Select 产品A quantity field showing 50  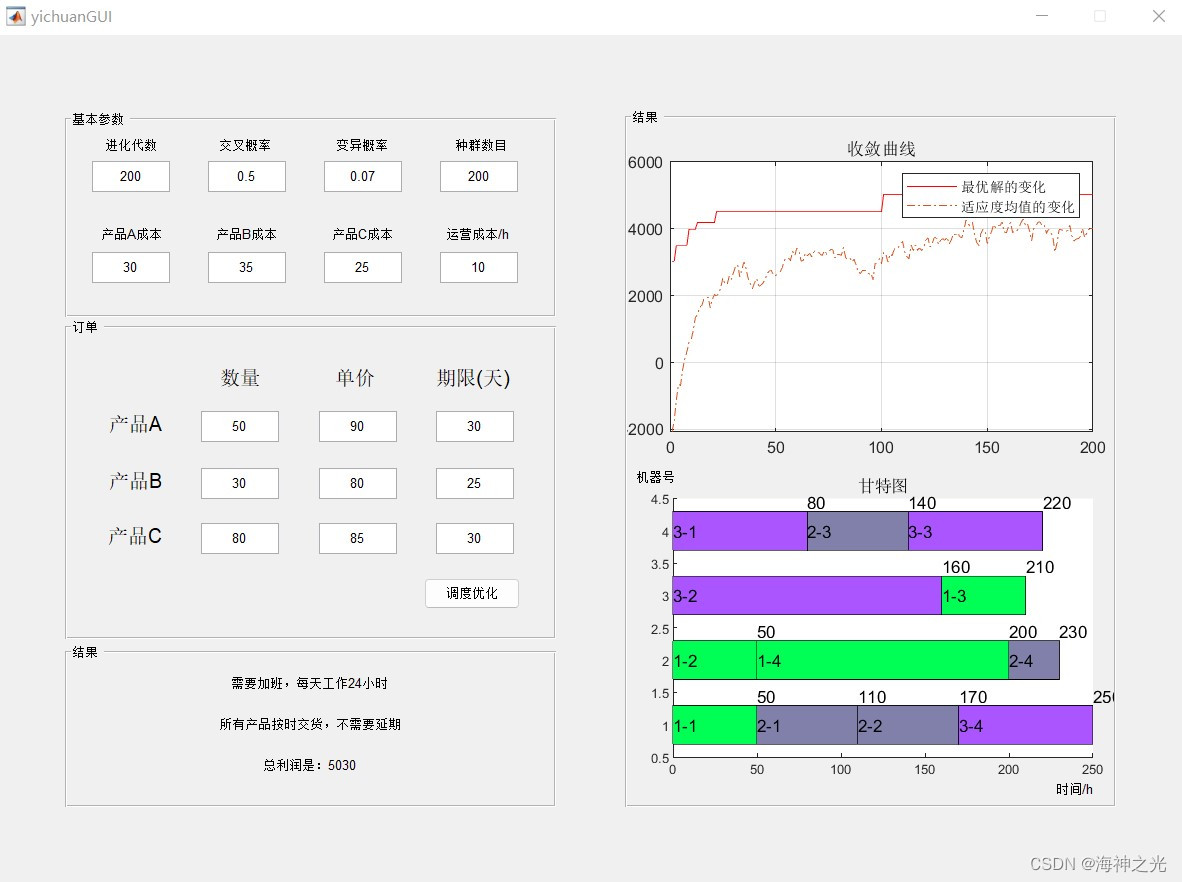(x=239, y=426)
